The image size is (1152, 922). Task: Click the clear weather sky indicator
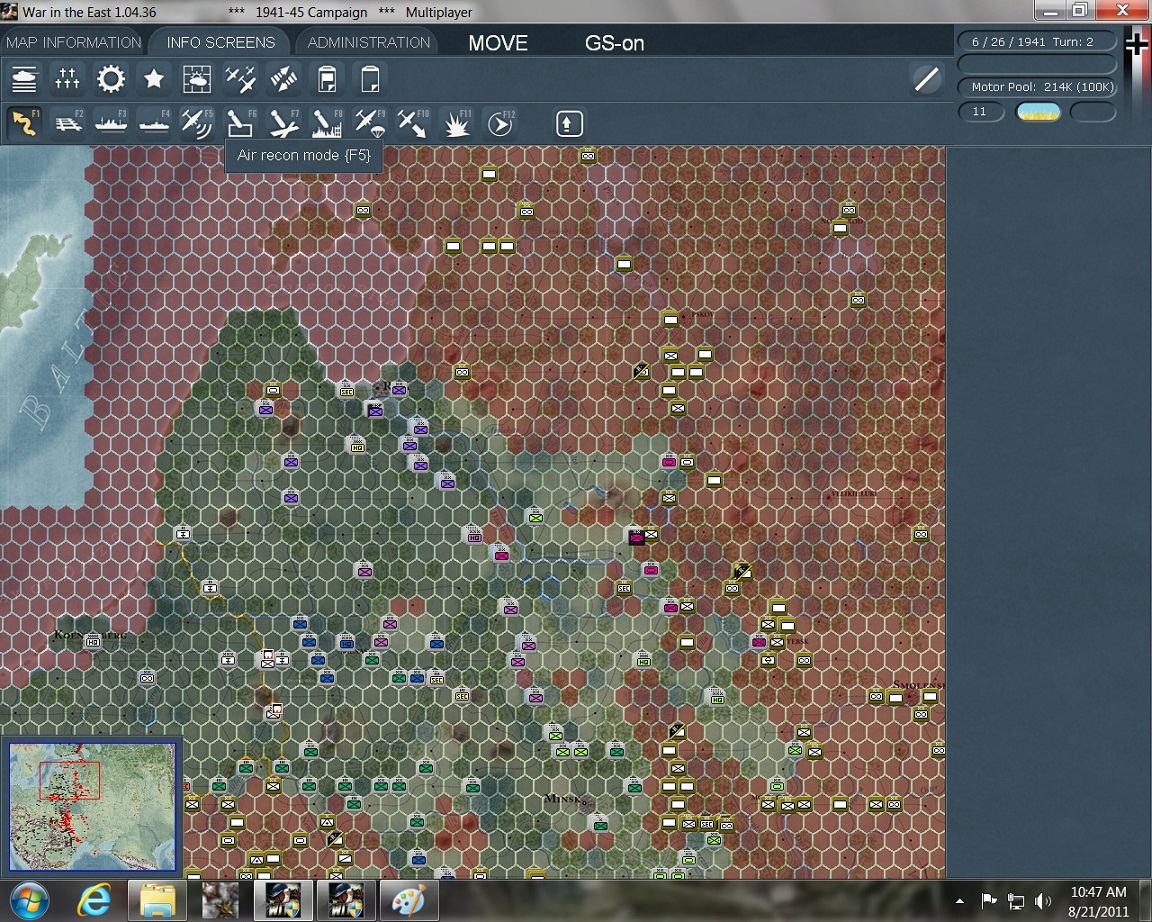coord(1038,112)
